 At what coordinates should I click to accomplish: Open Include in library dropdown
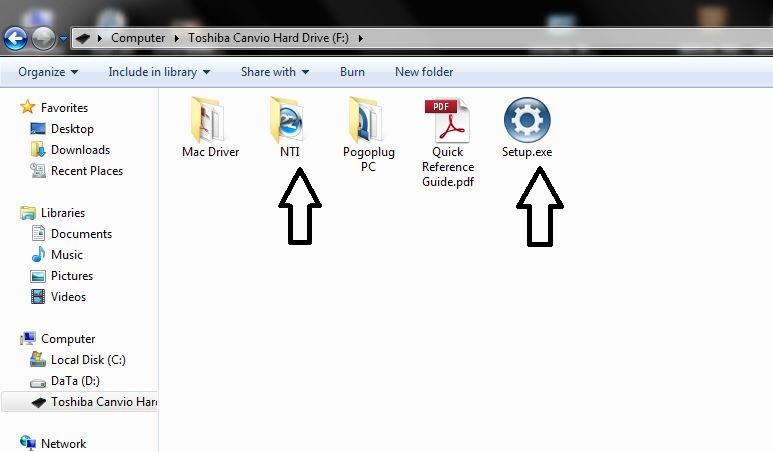(x=159, y=72)
